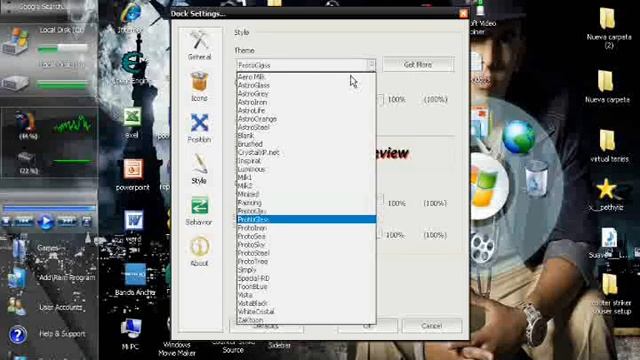Pick the Milk2 theme
The height and width of the screenshot is (360, 640).
[x=306, y=186]
